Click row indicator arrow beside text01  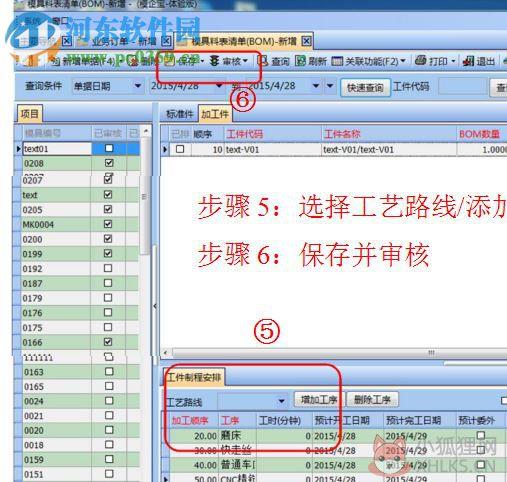[18, 149]
